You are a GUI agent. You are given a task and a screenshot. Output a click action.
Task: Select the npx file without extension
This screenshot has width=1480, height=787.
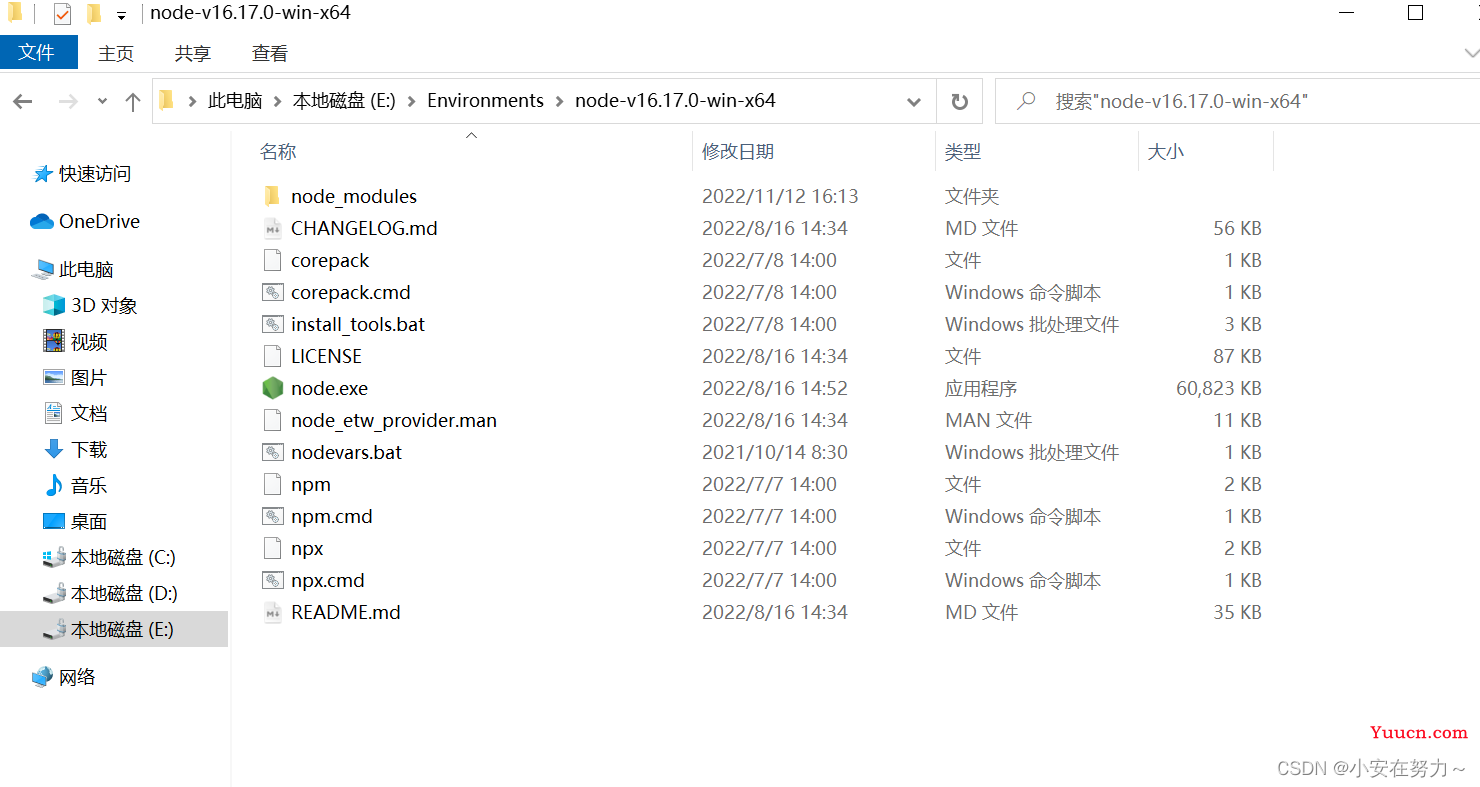(307, 548)
